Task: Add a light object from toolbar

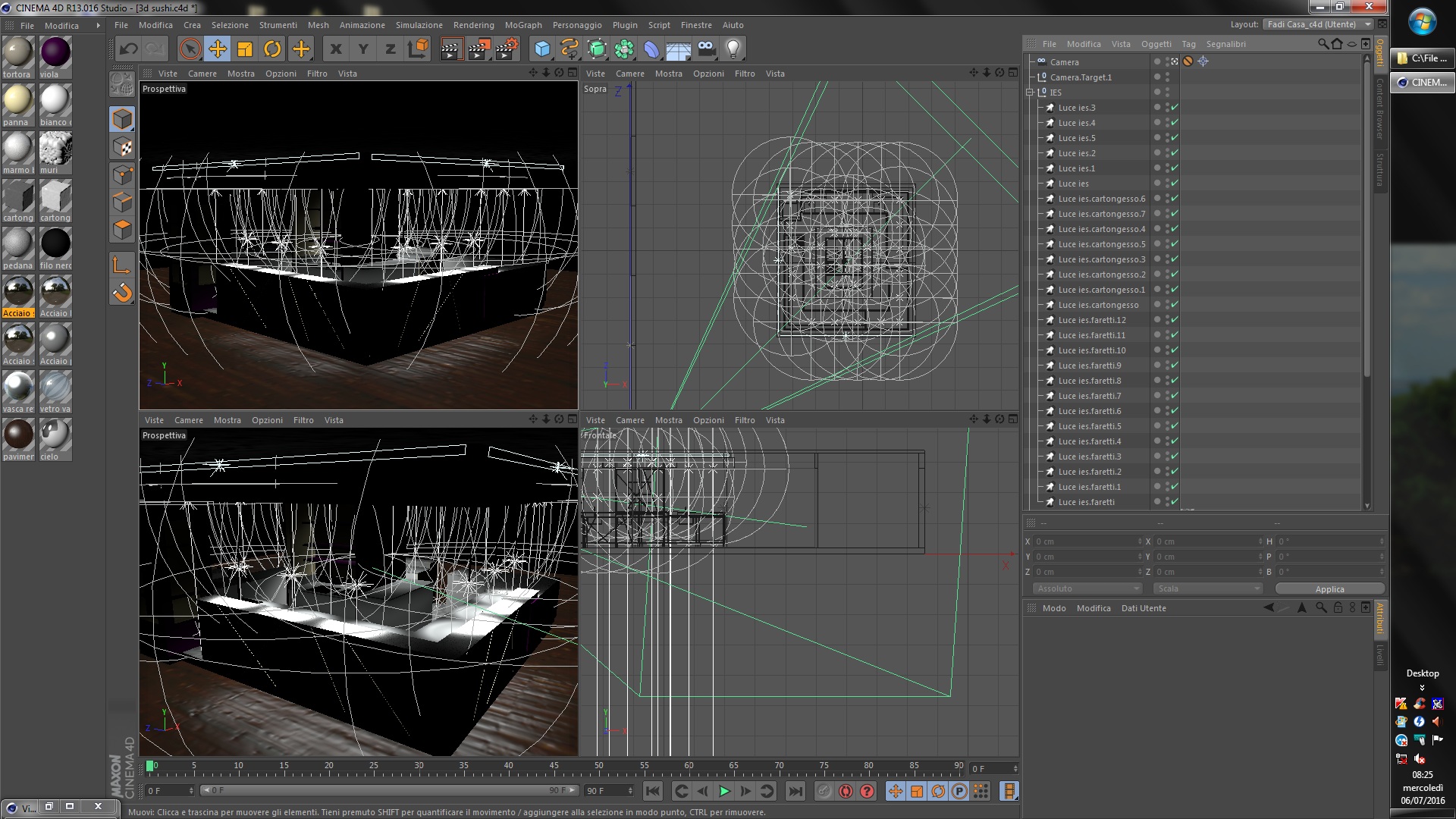Action: (733, 49)
